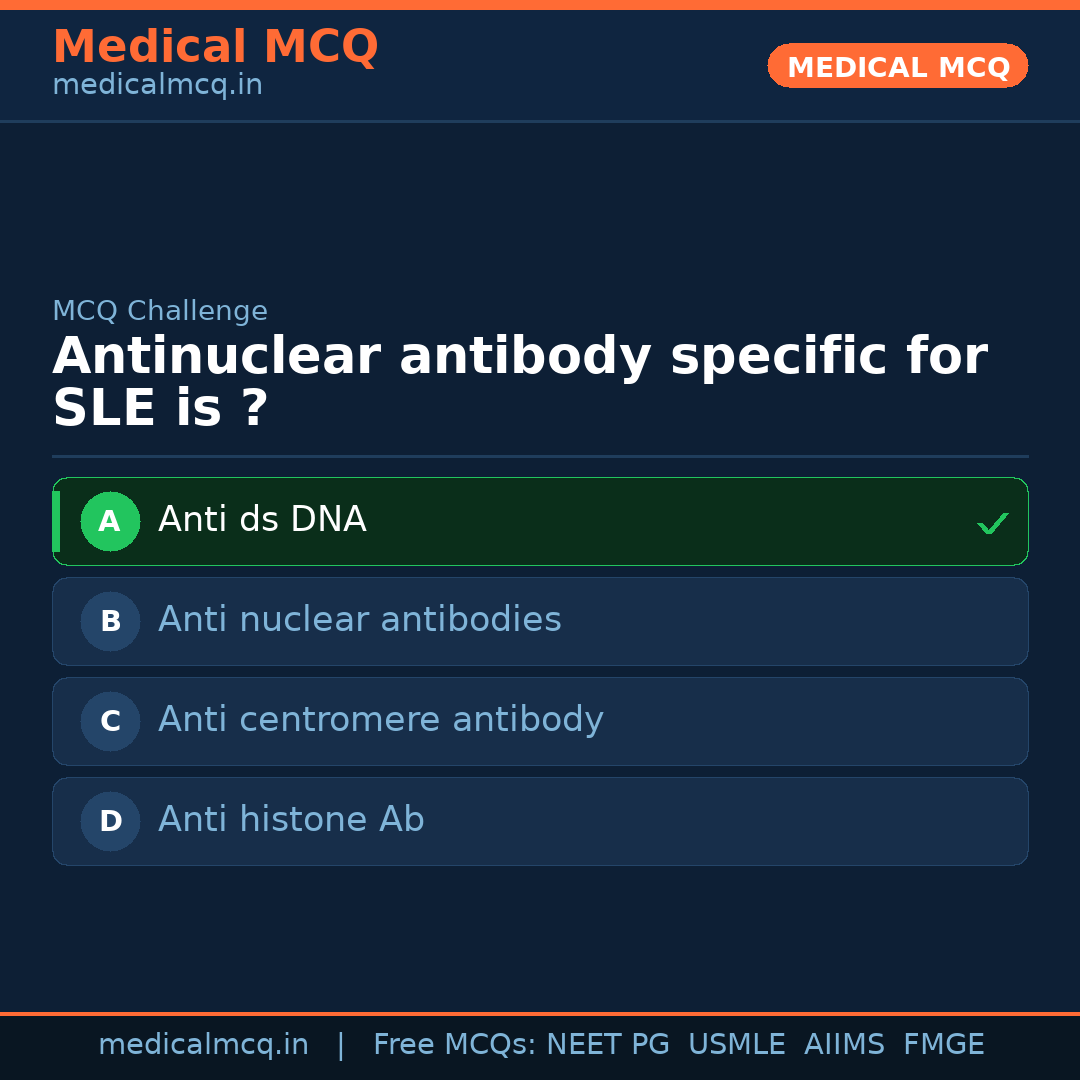Click the green accent bar on option A
Screen dimensions: 1080x1080
[56, 521]
